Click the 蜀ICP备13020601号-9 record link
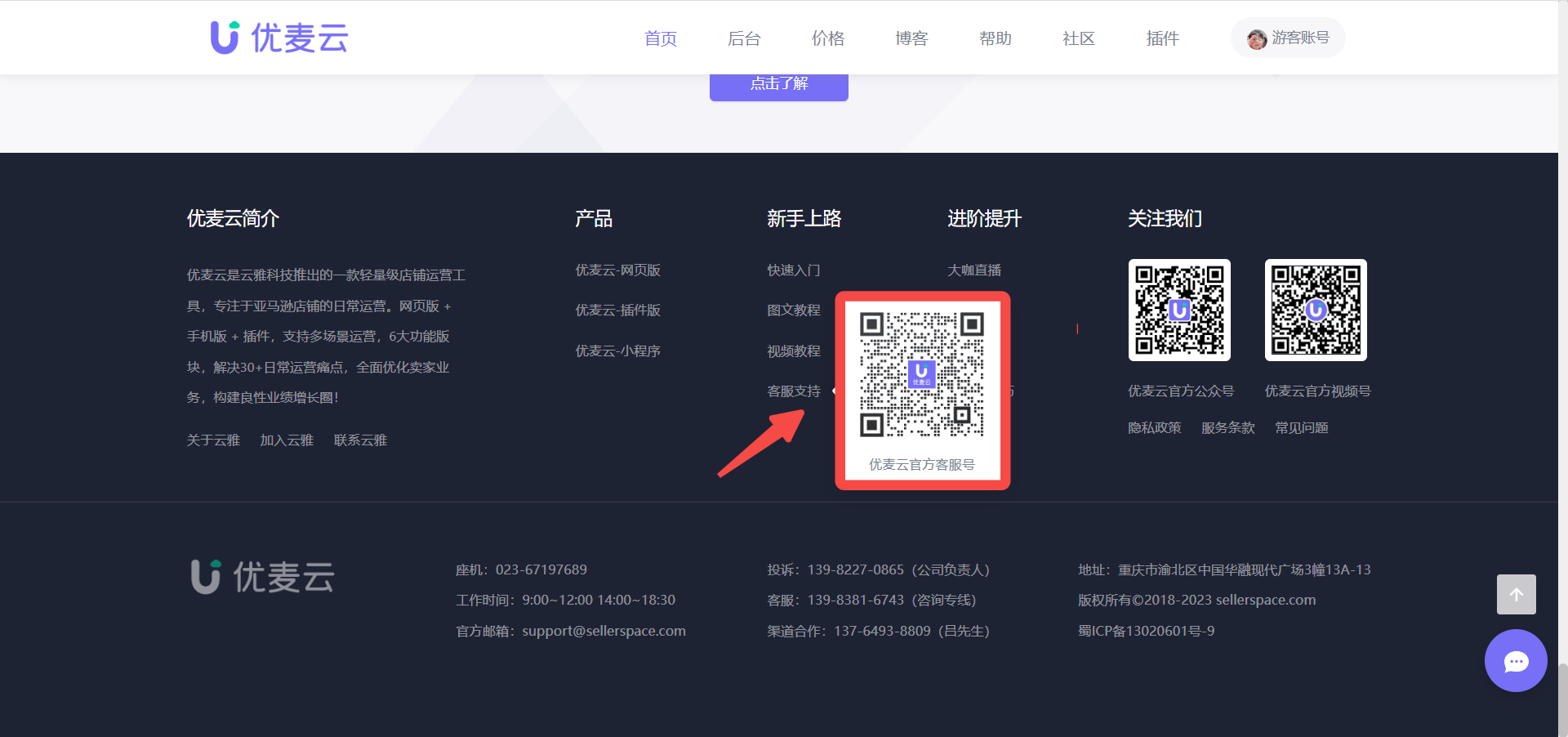This screenshot has width=1568, height=737. click(x=1146, y=631)
